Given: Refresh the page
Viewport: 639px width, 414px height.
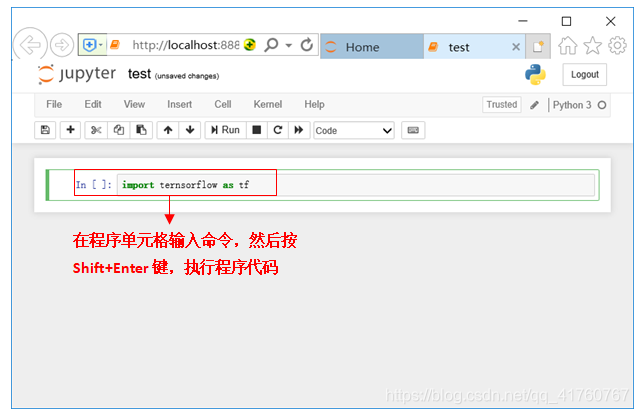Looking at the screenshot, I should pyautogui.click(x=306, y=45).
